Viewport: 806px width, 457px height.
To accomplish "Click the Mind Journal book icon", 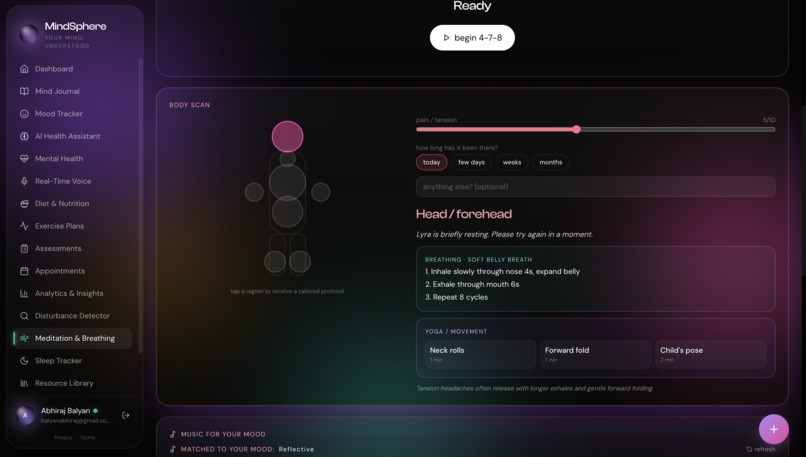I will (x=24, y=92).
